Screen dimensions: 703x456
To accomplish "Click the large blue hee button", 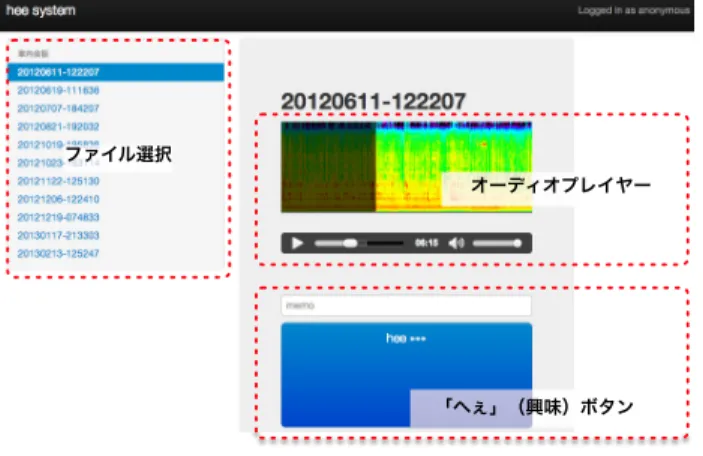I will coord(406,374).
